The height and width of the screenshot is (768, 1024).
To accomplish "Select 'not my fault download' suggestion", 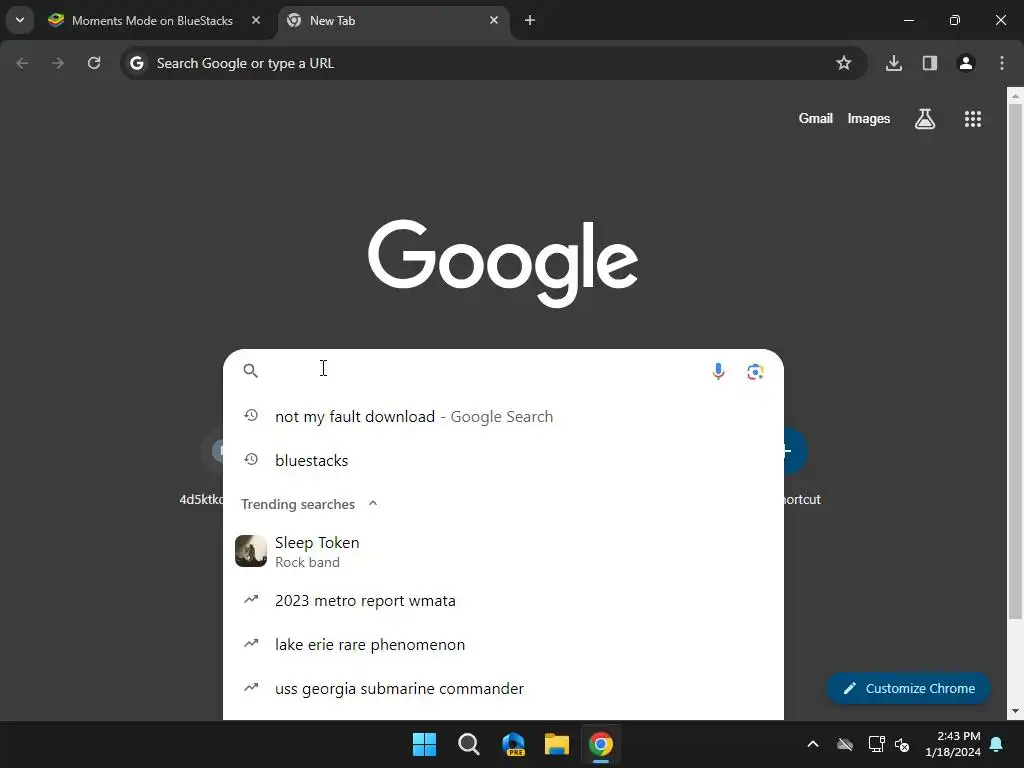I will pos(503,417).
